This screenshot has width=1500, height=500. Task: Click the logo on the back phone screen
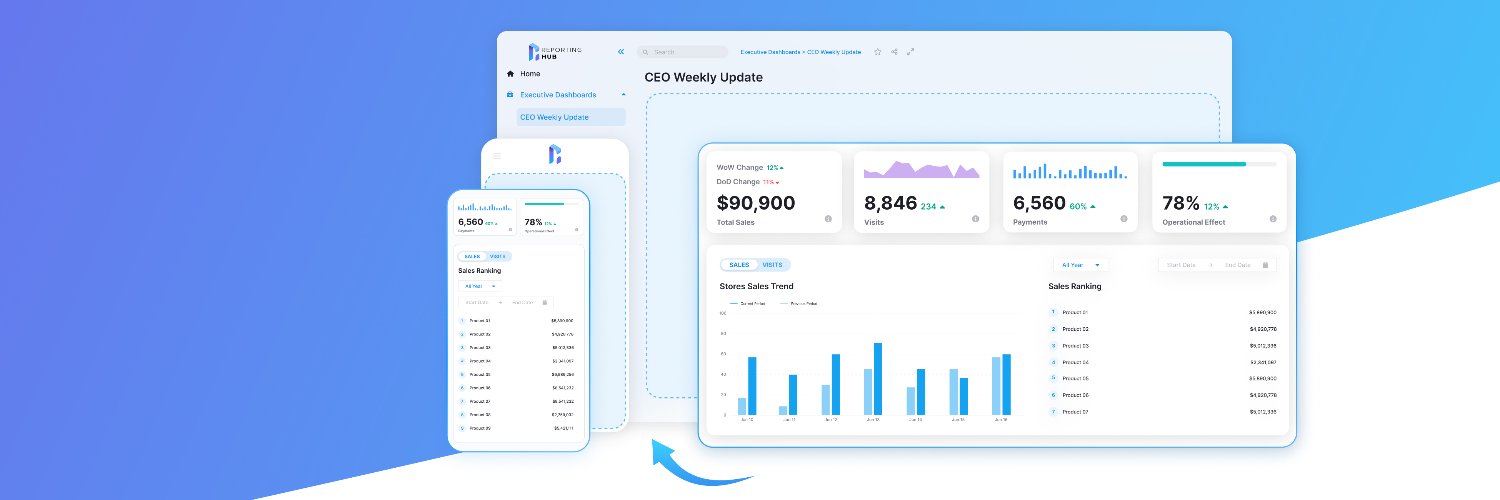coord(555,154)
